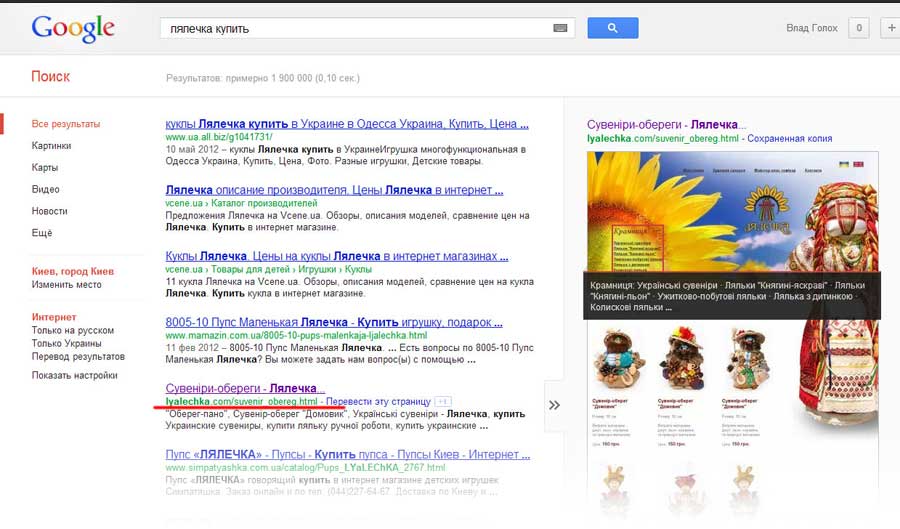Screen dimensions: 900x529
Task: Open result 'Пупс «ЛЯЛЕЧКА» - Пупсы - Купить пупса'
Action: [348, 454]
